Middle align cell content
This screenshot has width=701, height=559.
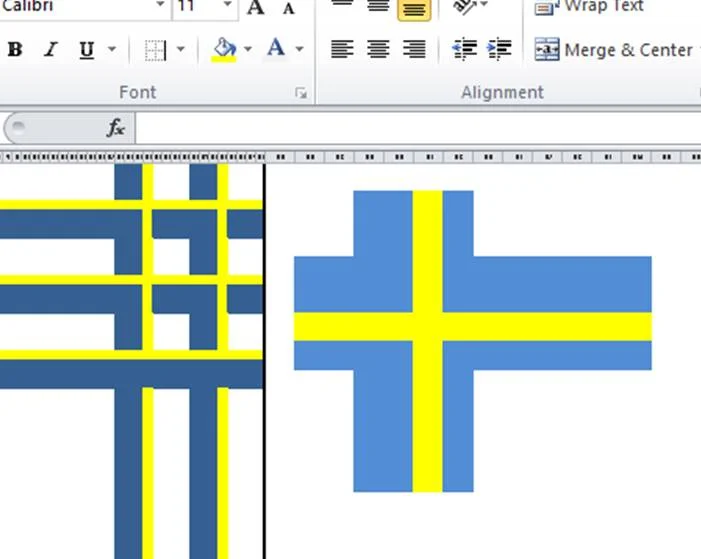coord(378,5)
